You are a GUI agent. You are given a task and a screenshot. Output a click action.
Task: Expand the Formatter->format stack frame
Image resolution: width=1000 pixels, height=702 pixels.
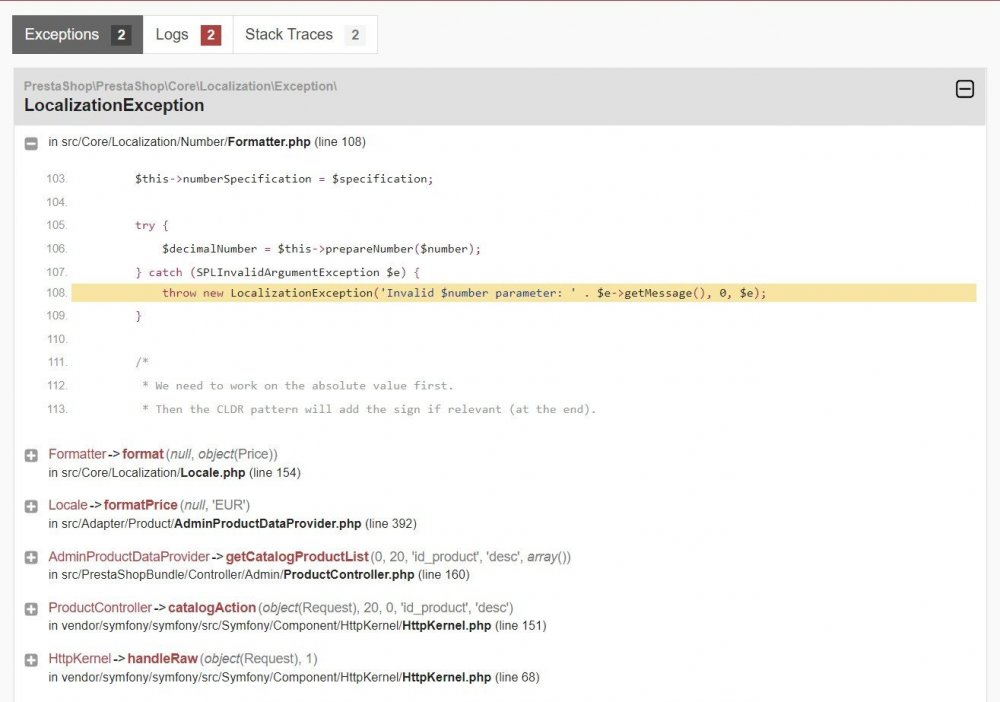click(x=30, y=455)
